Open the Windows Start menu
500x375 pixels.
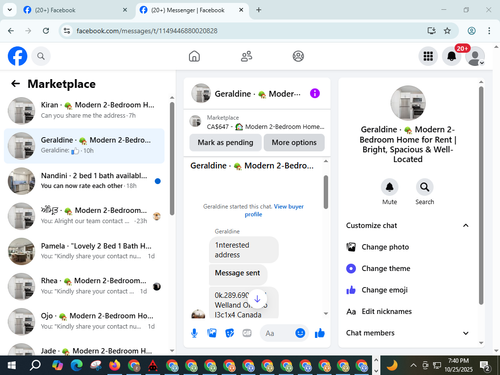[12, 366]
